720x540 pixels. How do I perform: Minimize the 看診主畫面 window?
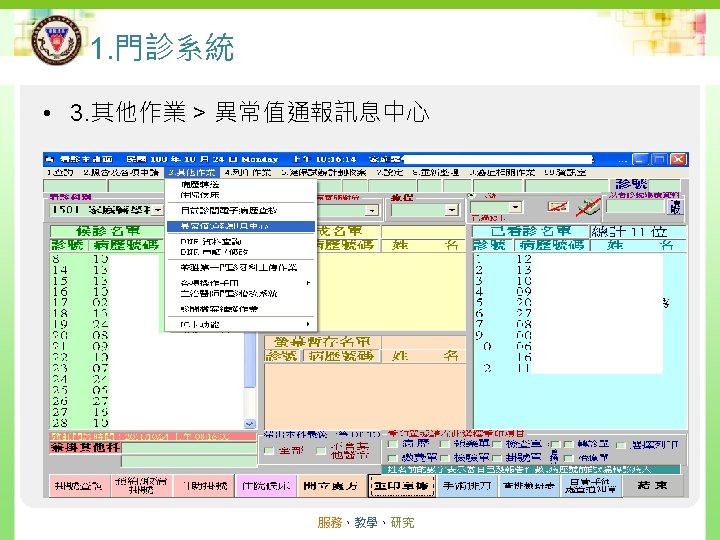click(640, 159)
